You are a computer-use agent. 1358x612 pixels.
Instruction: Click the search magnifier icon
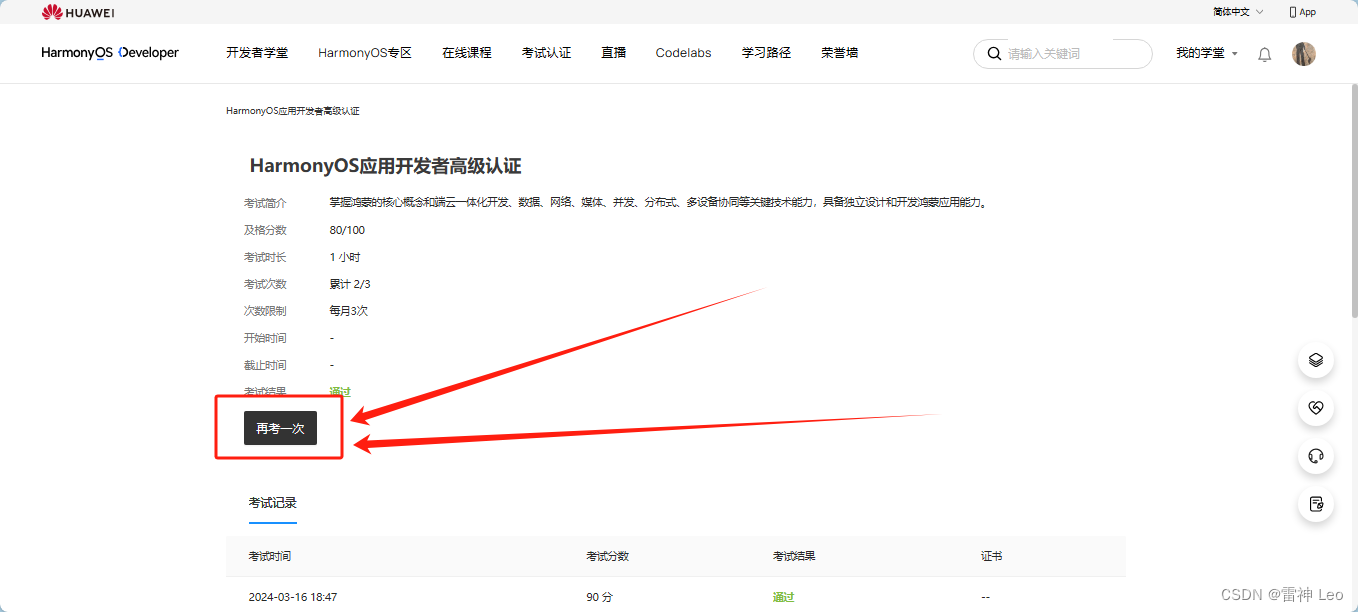[994, 54]
